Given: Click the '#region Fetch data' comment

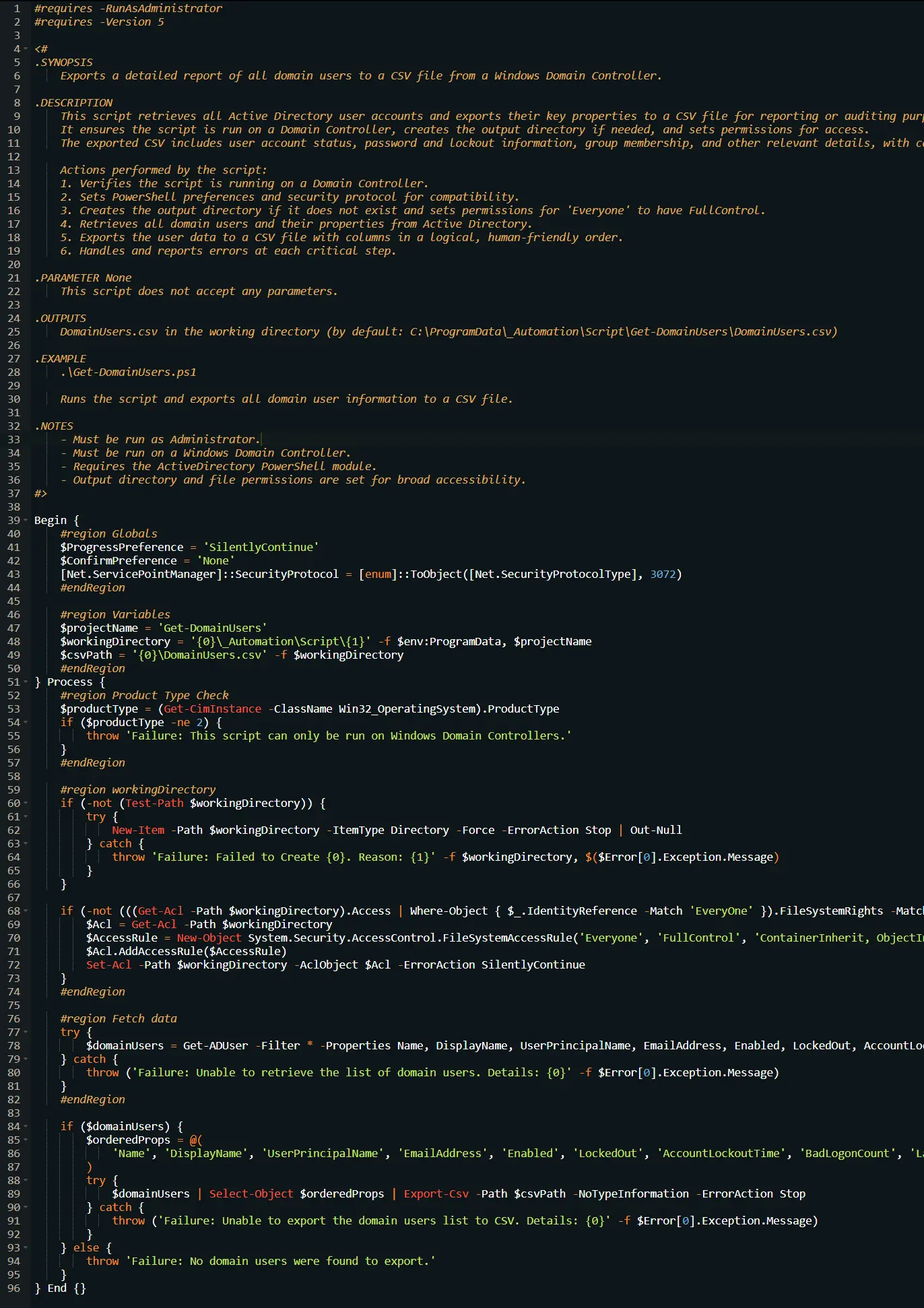Looking at the screenshot, I should click(119, 1018).
